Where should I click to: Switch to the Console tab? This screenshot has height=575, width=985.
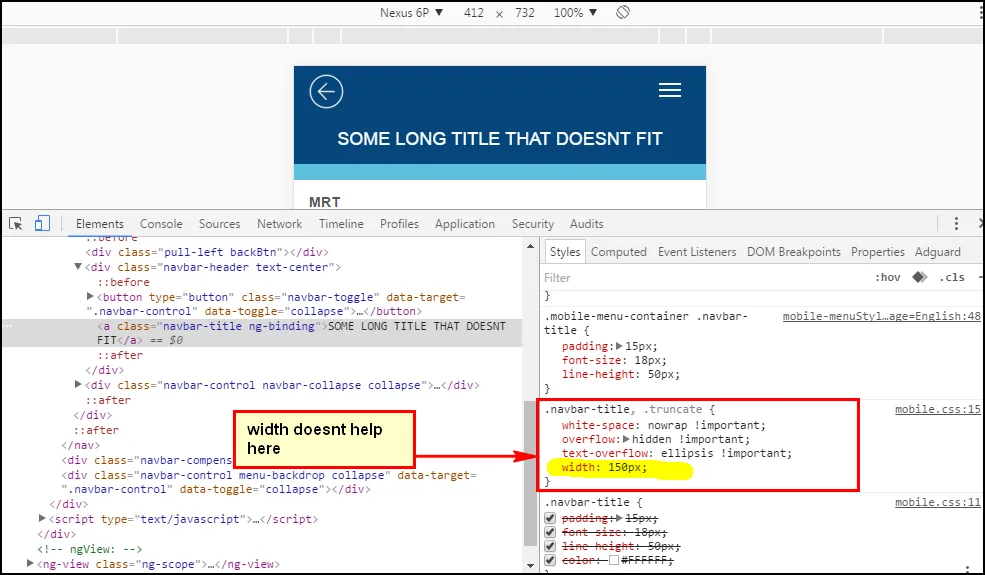click(161, 224)
